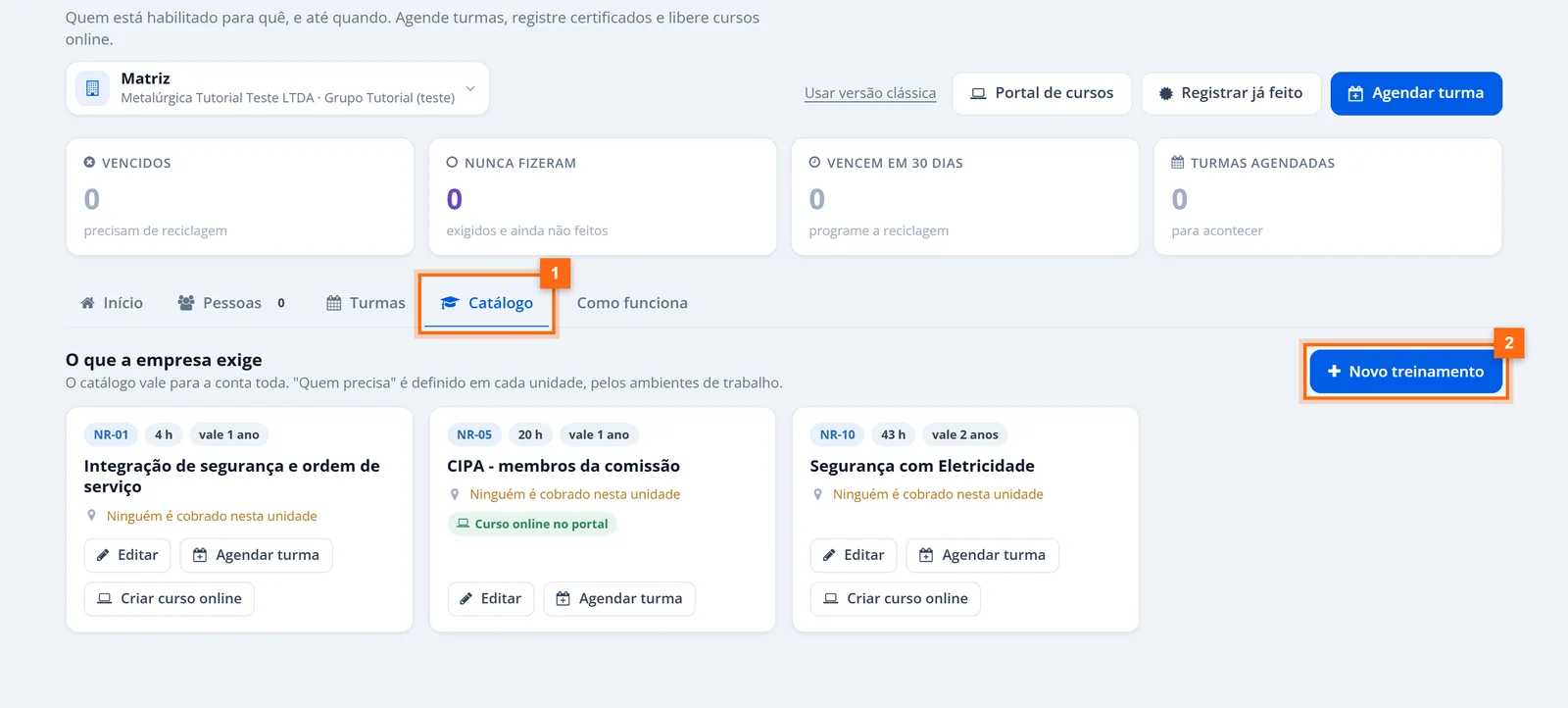Click the Curso online no portal badge

pos(532,524)
